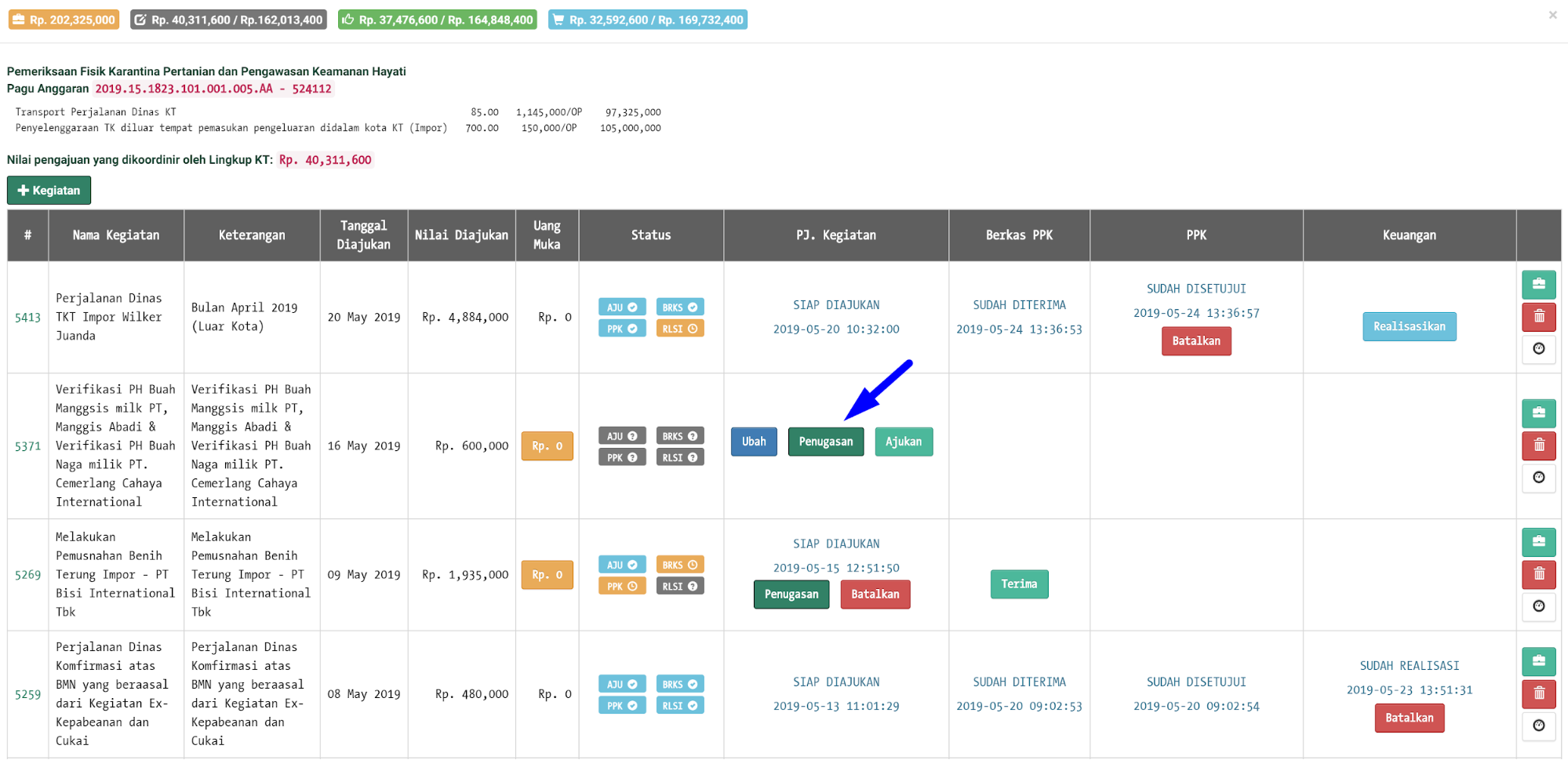The image size is (1568, 760).
Task: Click Terima in the Berkas PPK column
Action: 1019,584
